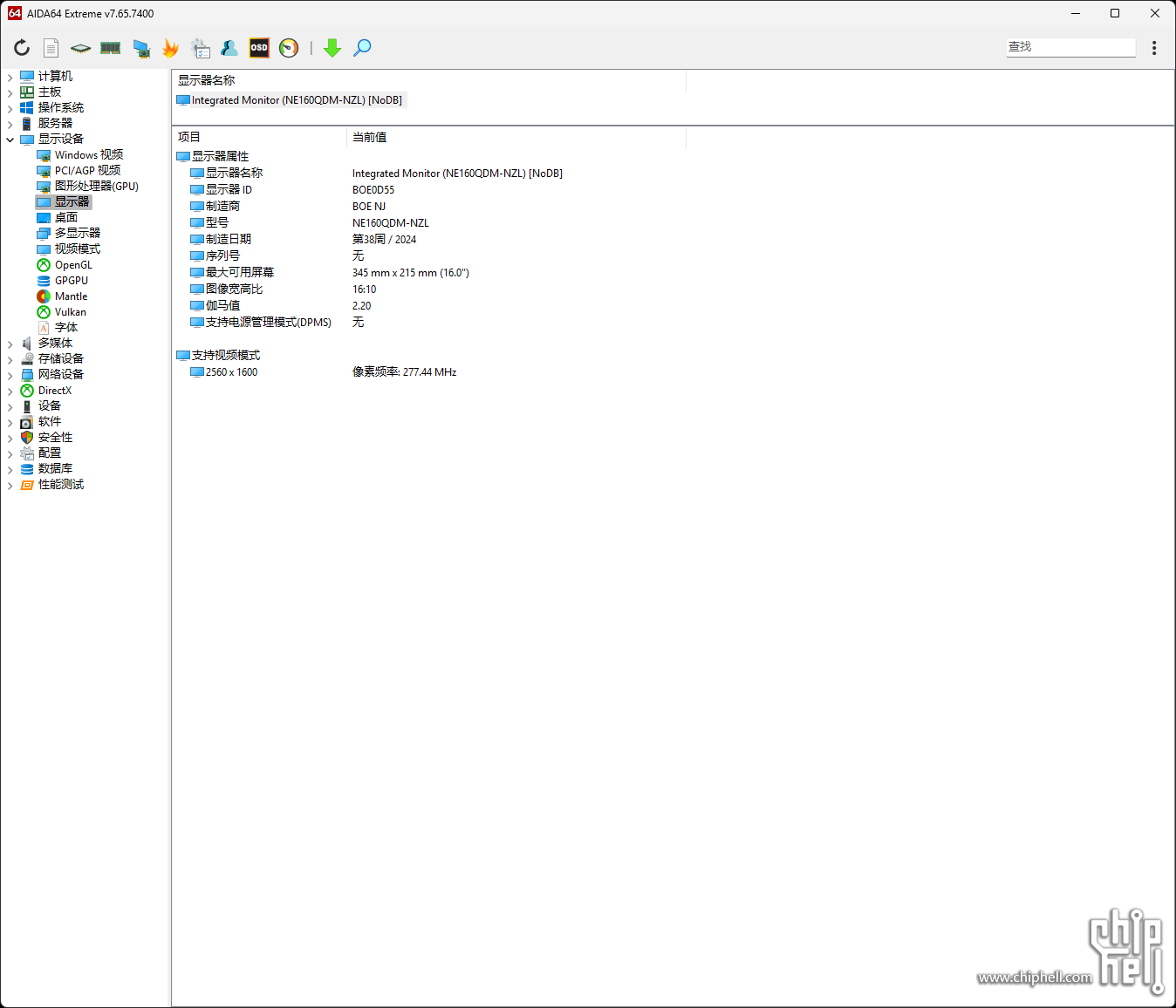
Task: Expand the 存储设备 tree node
Action: 10,359
